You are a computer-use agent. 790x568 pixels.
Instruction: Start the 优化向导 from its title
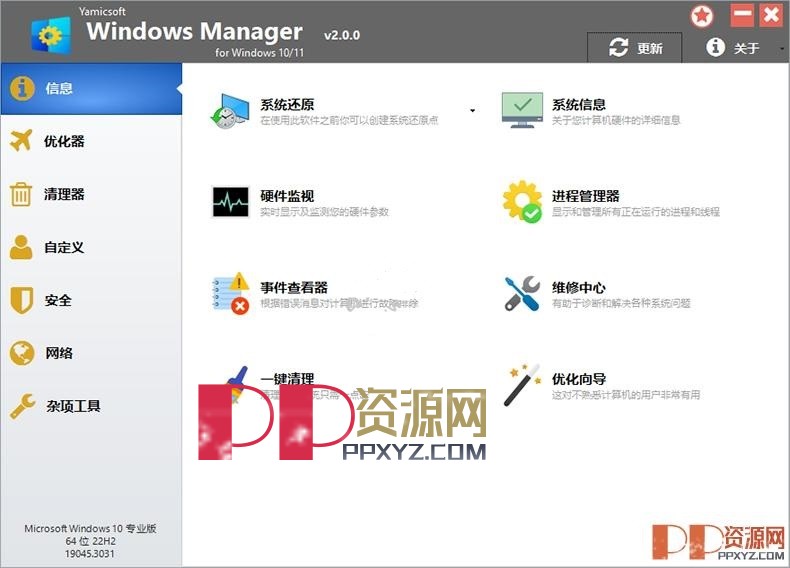point(578,379)
